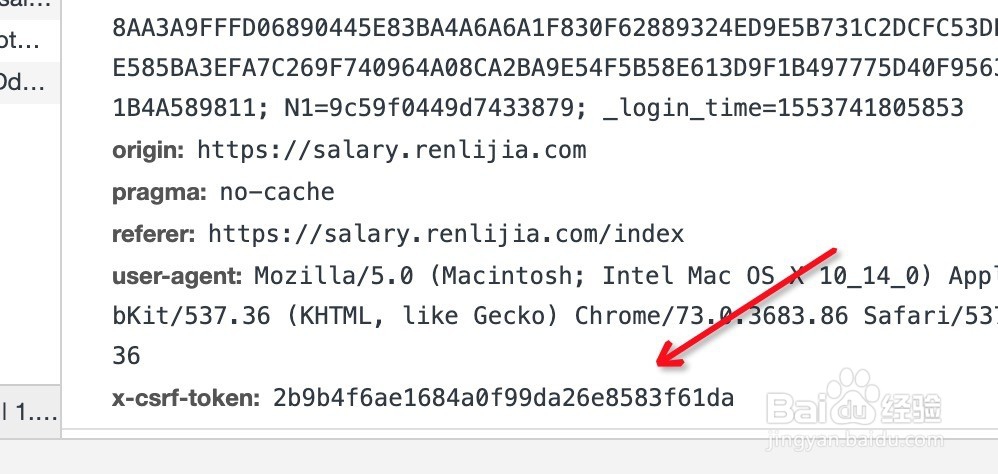Click the x-csrf-token value 2b9b4f6ae...
The image size is (998, 474).
(x=503, y=399)
